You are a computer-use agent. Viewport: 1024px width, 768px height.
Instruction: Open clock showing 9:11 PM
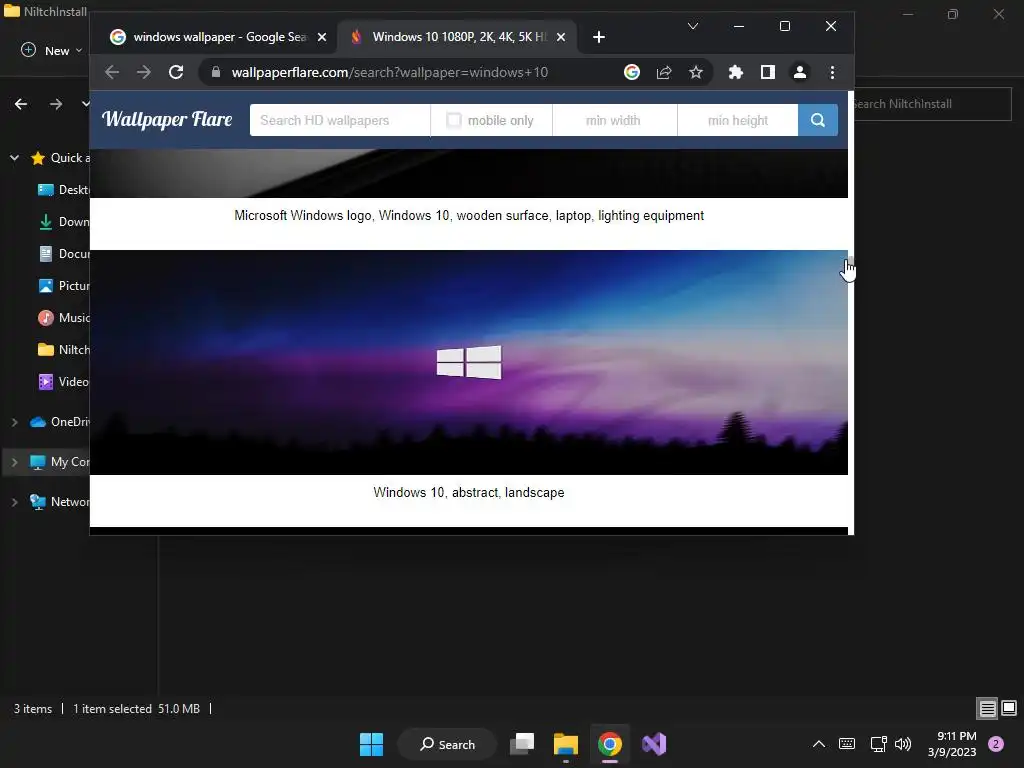tap(952, 744)
